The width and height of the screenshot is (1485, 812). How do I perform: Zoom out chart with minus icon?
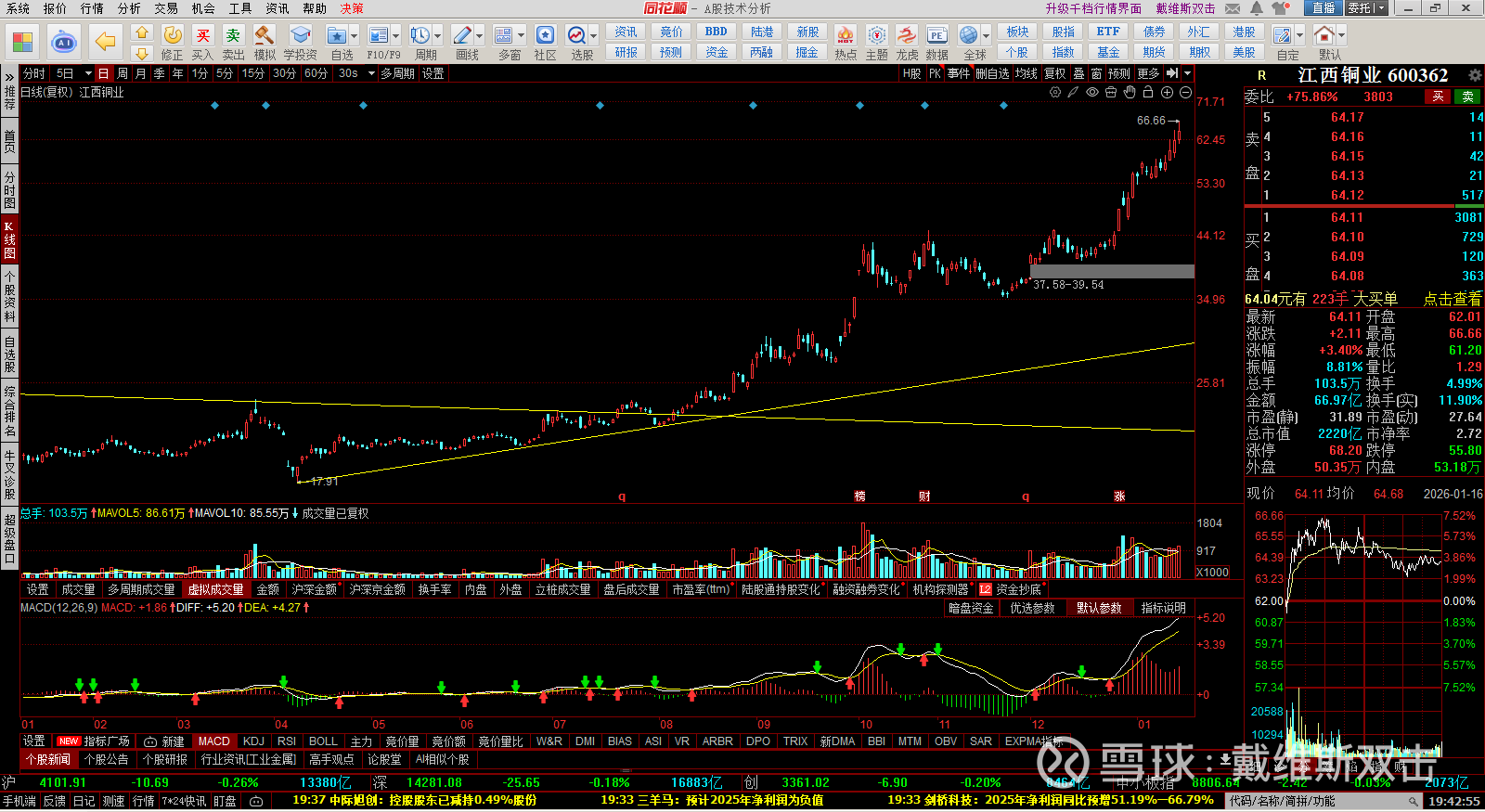tap(1185, 92)
